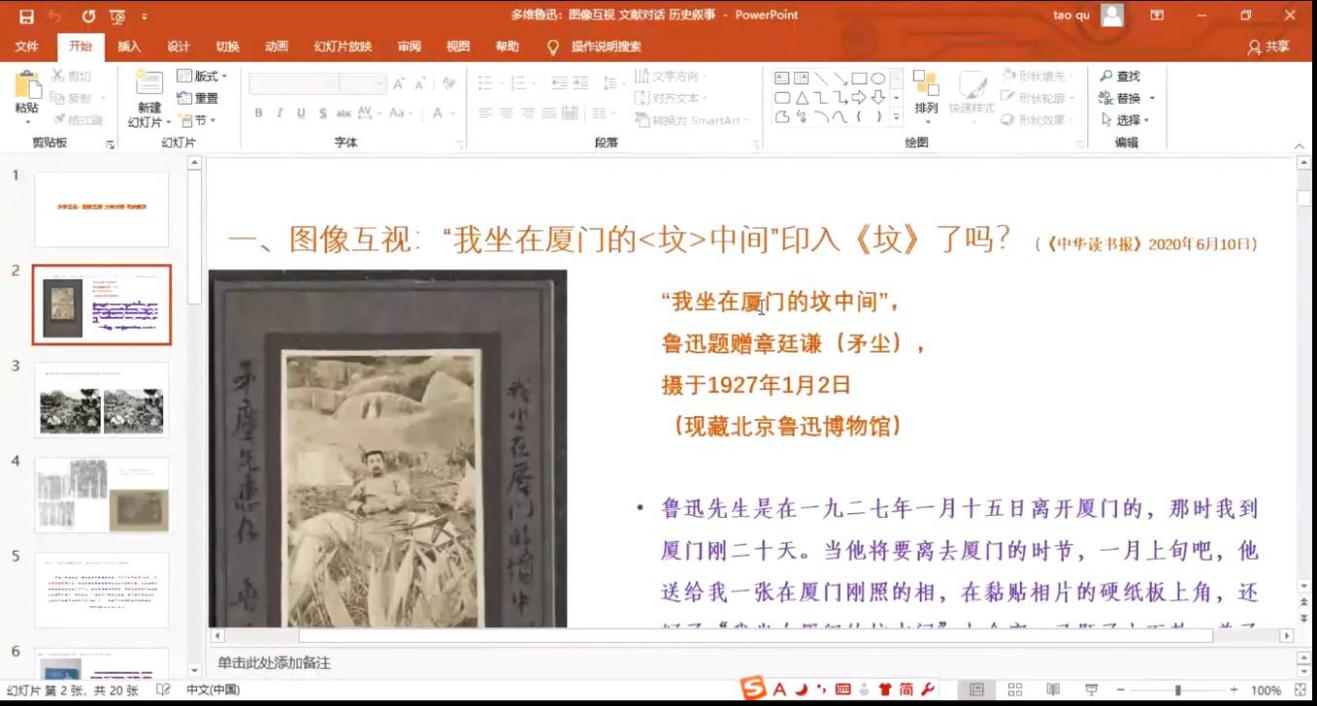Select the text box shape icon

782,78
